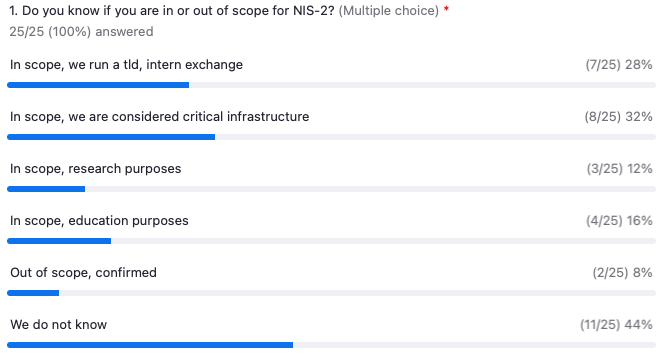The width and height of the screenshot is (669, 362).
Task: Click the 32% result bar
Action: (332, 137)
